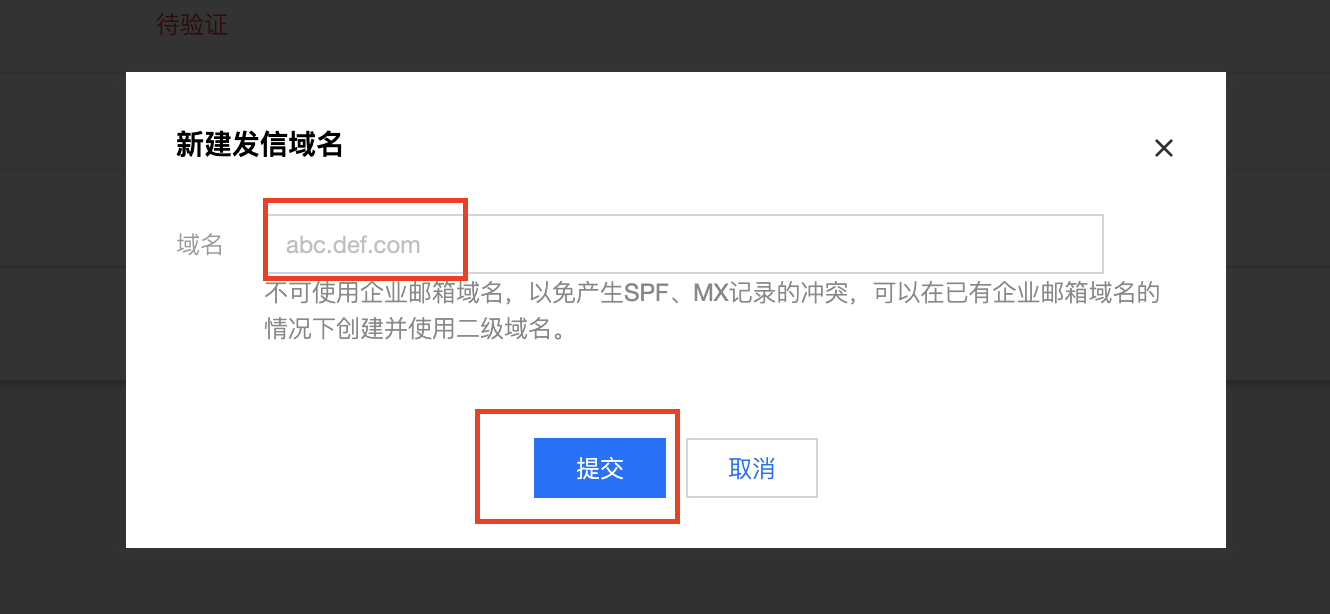
Task: Click the blue 提交 confirmation button
Action: click(600, 468)
